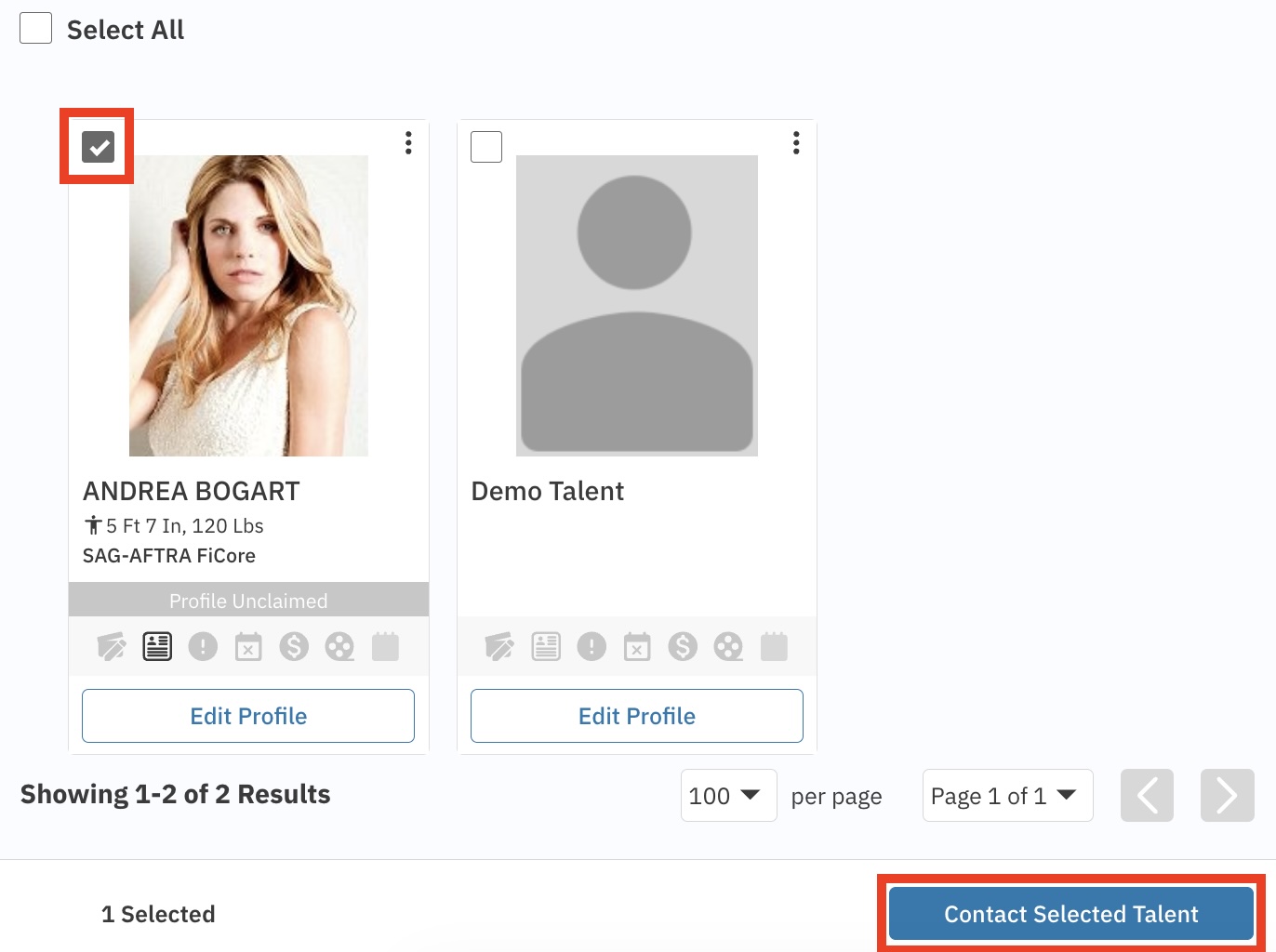Click Demo Talent's notepad icon
Image resolution: width=1276 pixels, height=952 pixels.
(774, 646)
